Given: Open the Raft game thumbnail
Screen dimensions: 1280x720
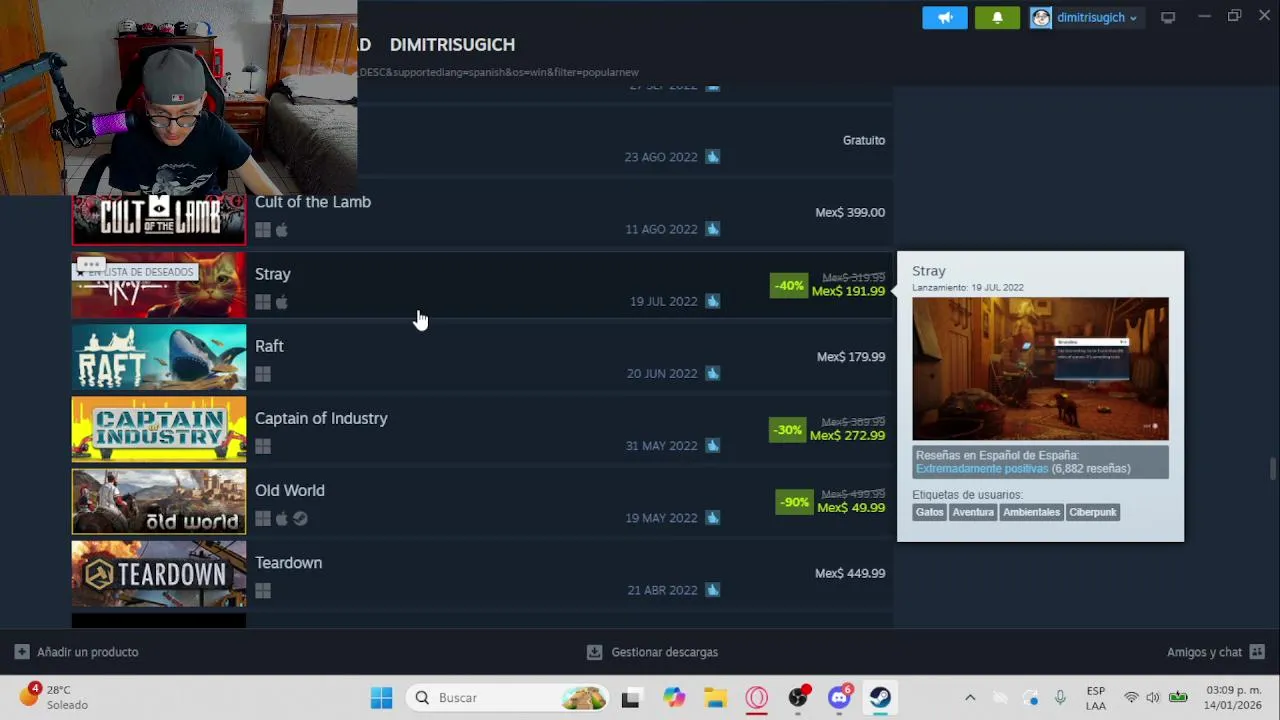Looking at the screenshot, I should [x=159, y=357].
